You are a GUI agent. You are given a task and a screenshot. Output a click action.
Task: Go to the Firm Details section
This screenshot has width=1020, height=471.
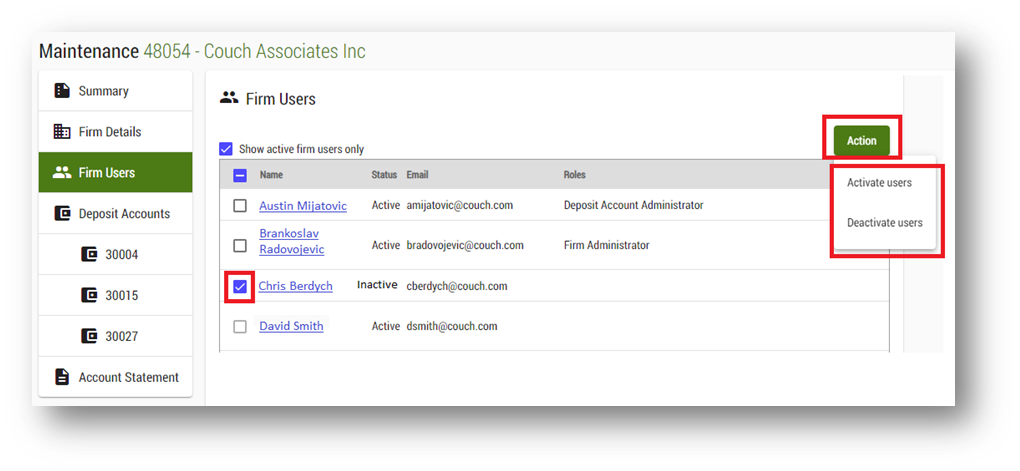point(110,132)
